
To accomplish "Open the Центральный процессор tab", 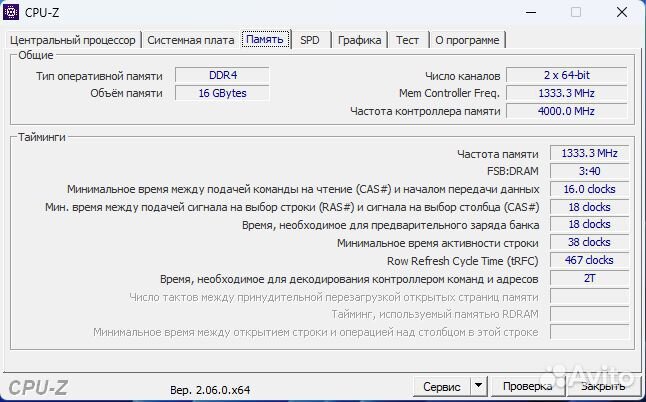I will [x=73, y=40].
